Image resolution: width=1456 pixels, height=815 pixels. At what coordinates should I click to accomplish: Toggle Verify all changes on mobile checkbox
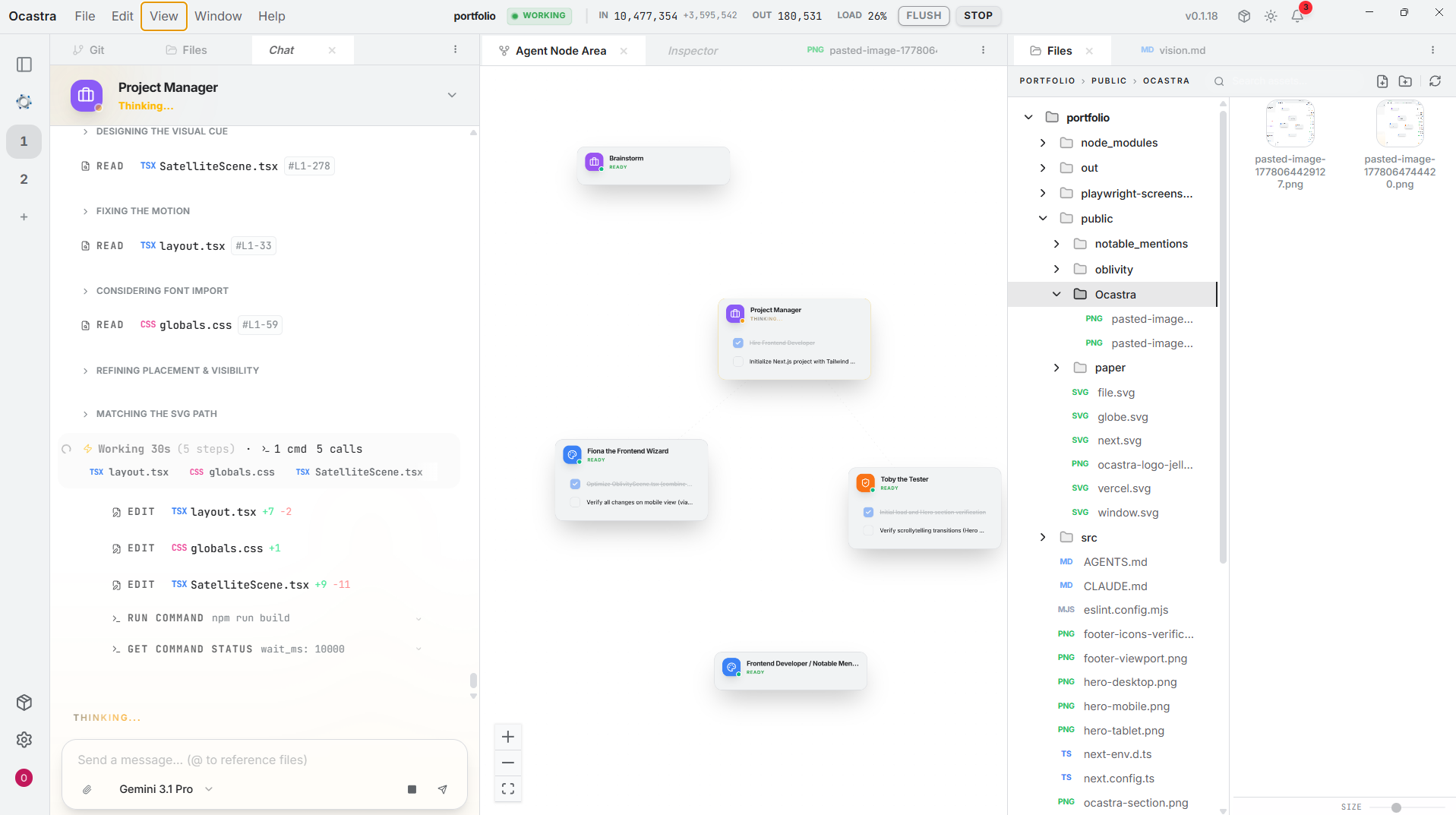click(575, 502)
